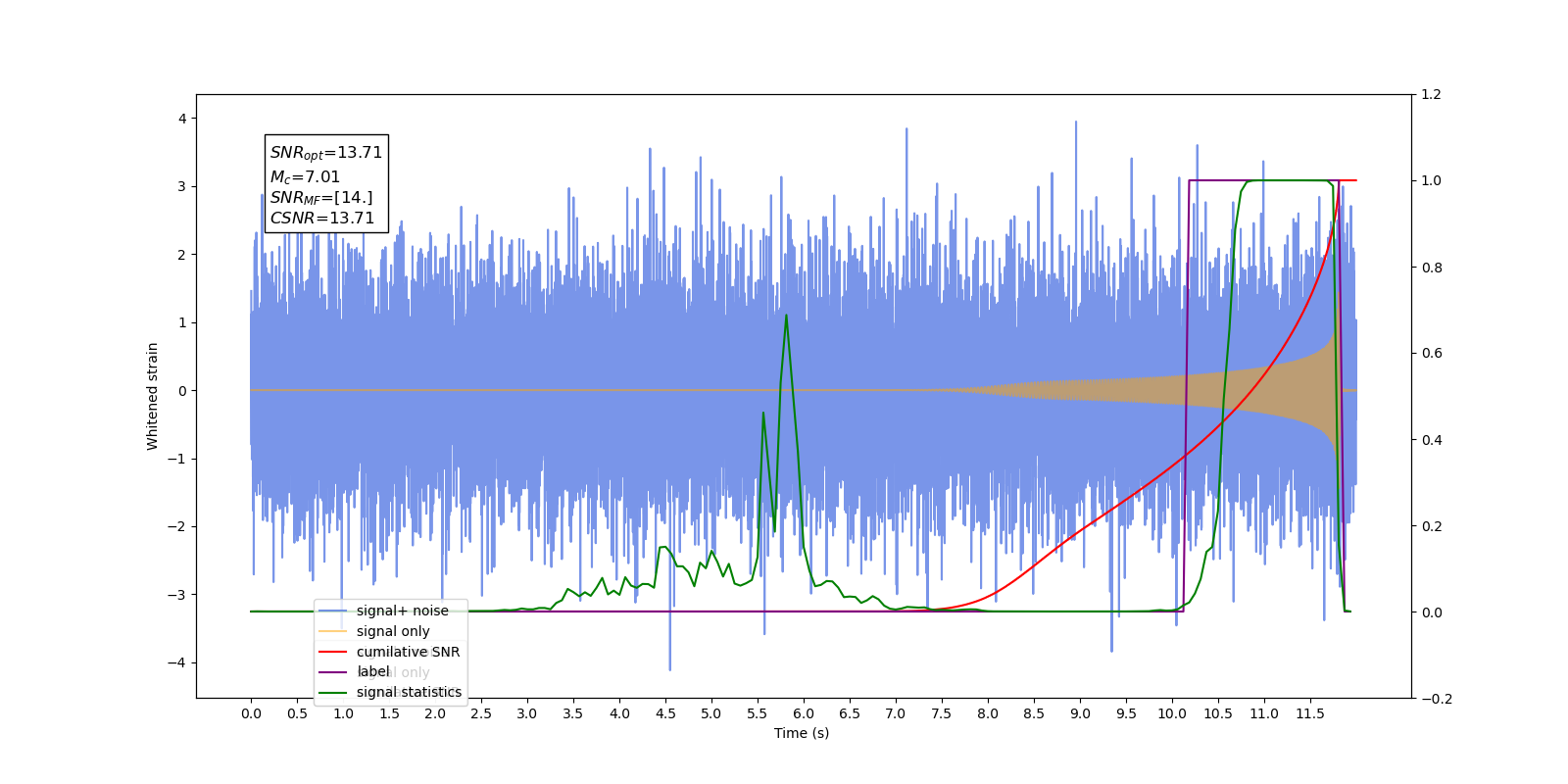
Task: Click the CSNR=13.71 annotation text
Action: (322, 219)
